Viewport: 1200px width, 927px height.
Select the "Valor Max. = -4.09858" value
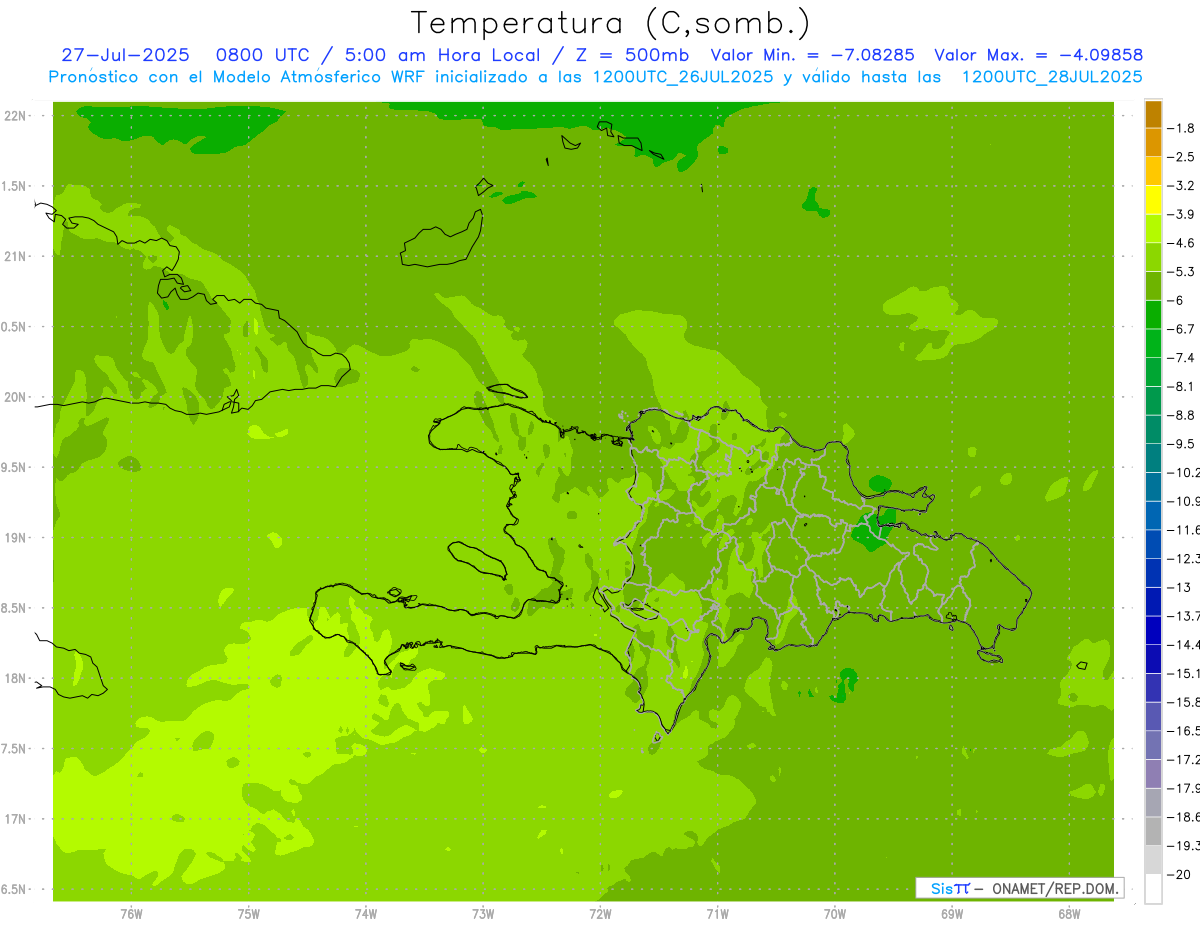pyautogui.click(x=1038, y=55)
